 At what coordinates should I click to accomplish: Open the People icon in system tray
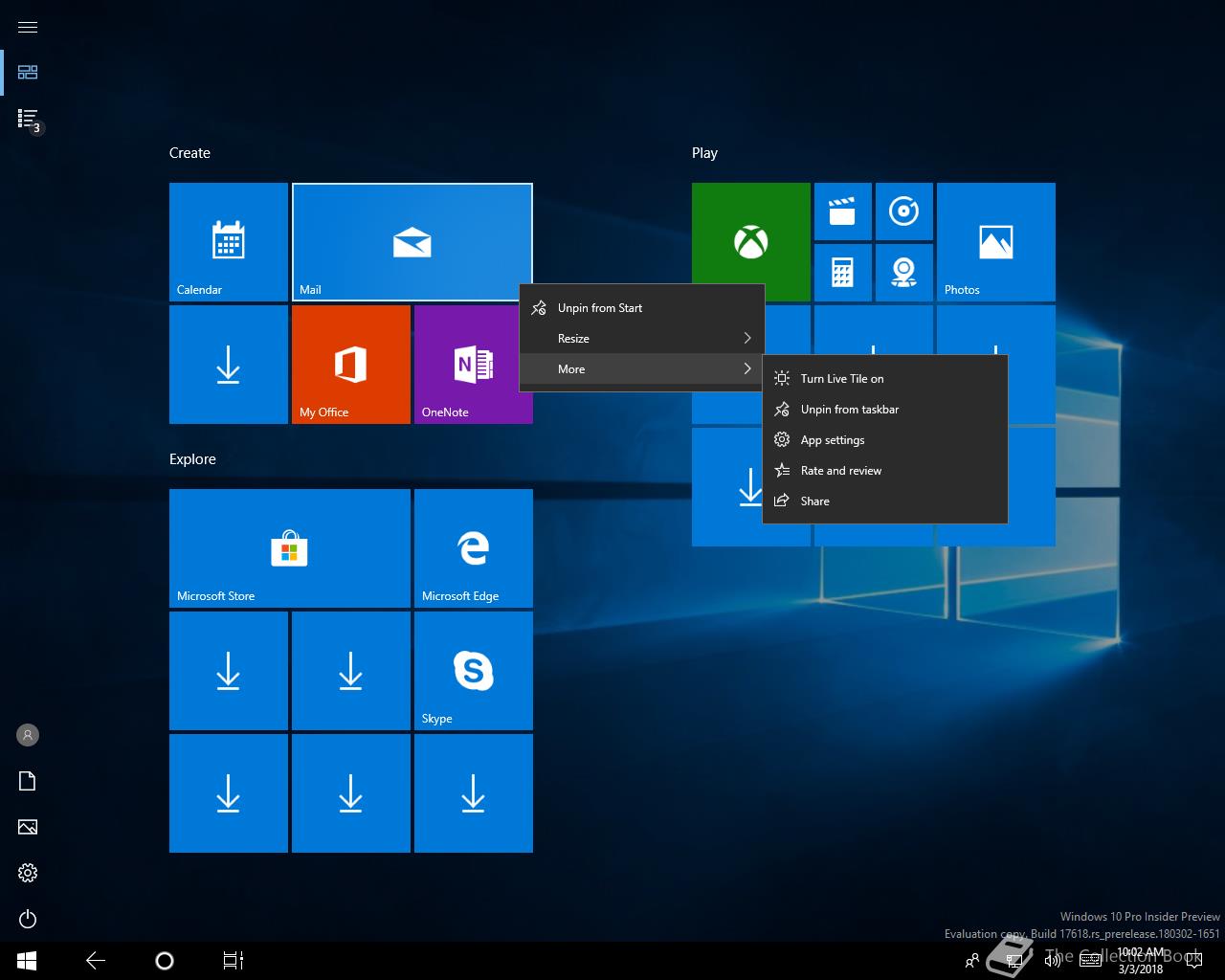pos(972,961)
